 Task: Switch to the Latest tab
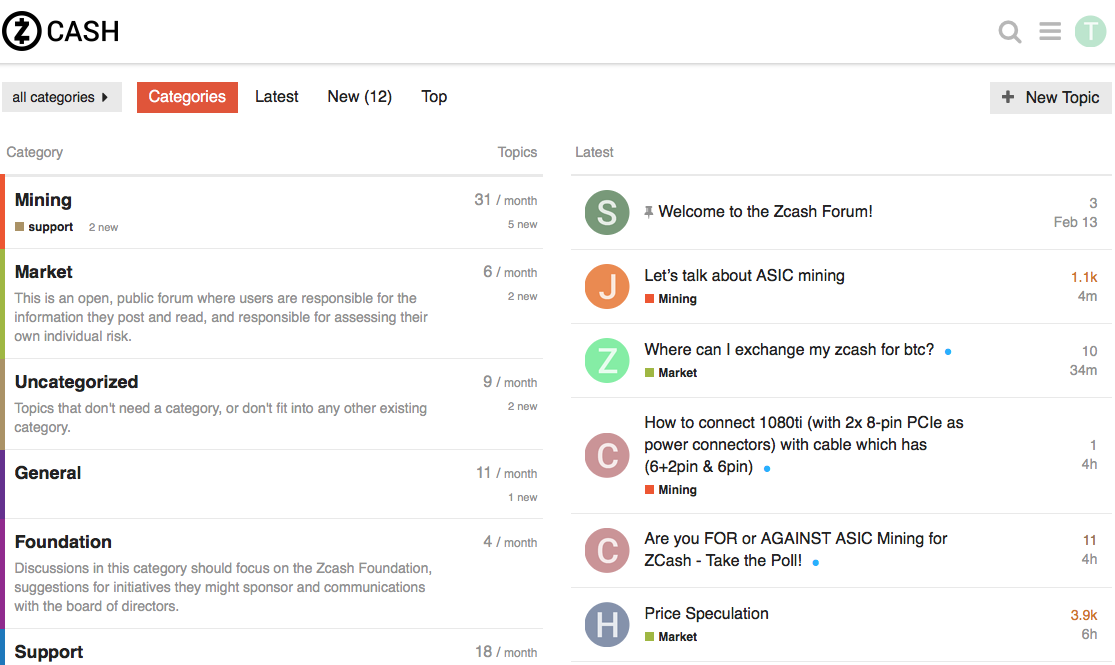[277, 97]
